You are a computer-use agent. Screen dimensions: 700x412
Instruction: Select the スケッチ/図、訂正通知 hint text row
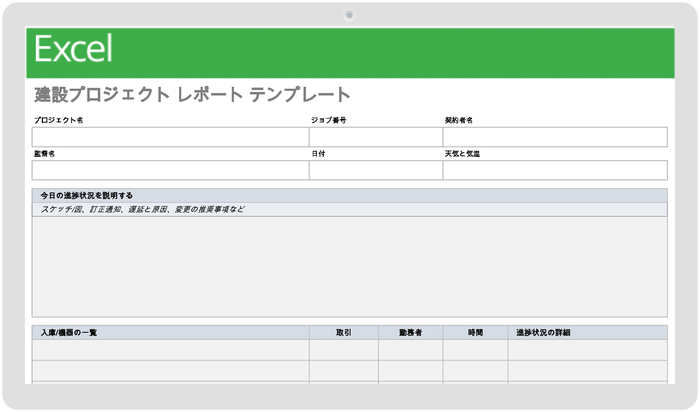[350, 210]
